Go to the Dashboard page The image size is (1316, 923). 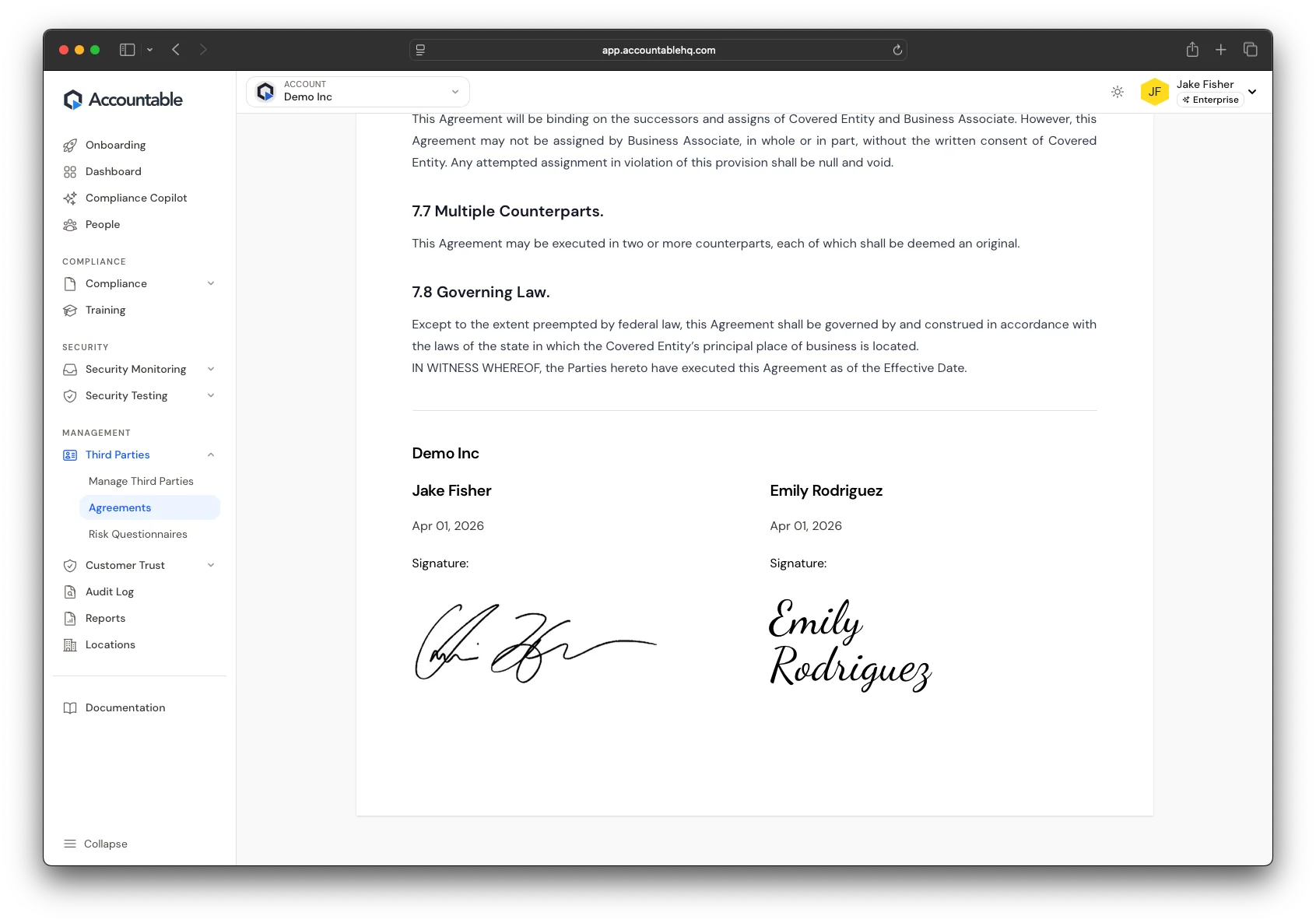click(x=114, y=172)
